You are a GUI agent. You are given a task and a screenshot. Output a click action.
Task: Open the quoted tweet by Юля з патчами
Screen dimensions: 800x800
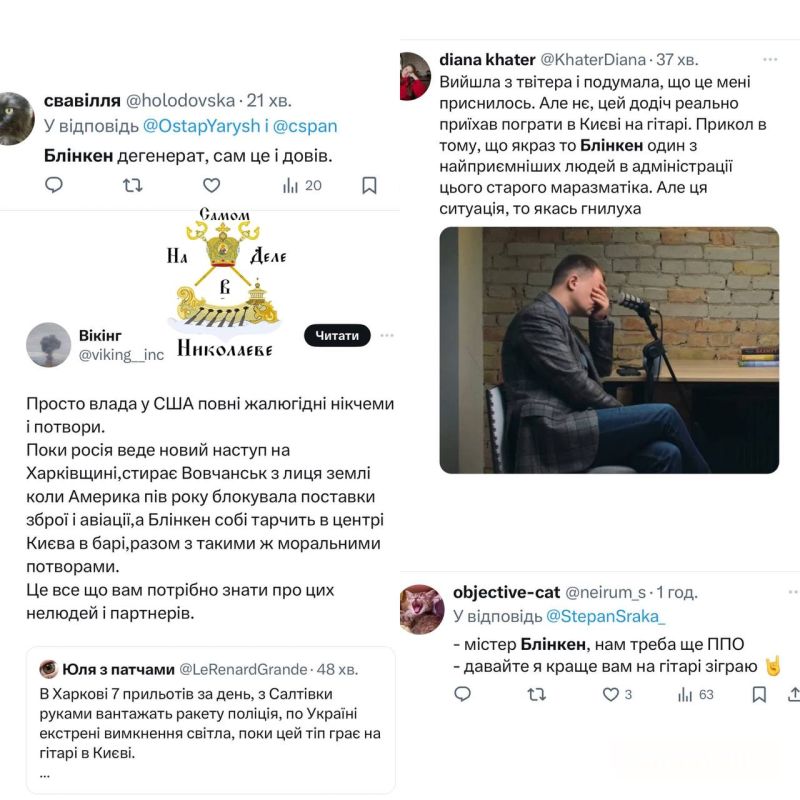click(x=211, y=720)
